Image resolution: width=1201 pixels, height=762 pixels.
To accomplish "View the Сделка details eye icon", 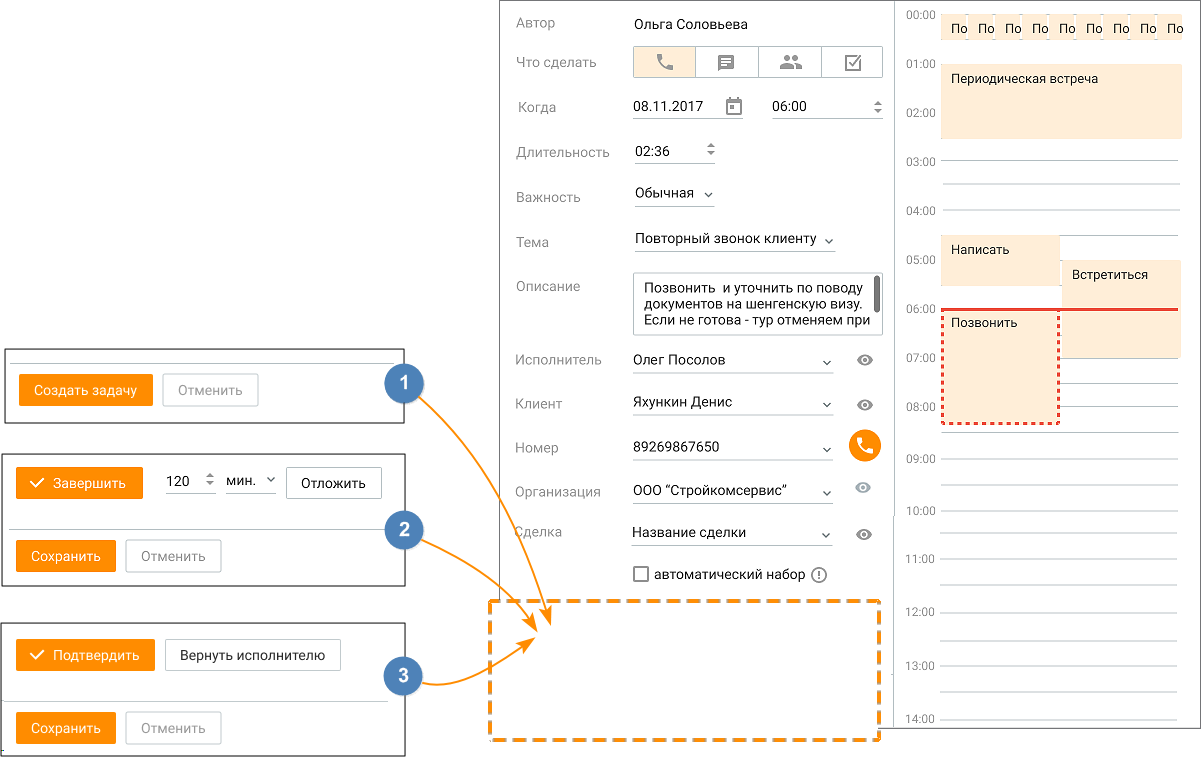I will click(865, 535).
